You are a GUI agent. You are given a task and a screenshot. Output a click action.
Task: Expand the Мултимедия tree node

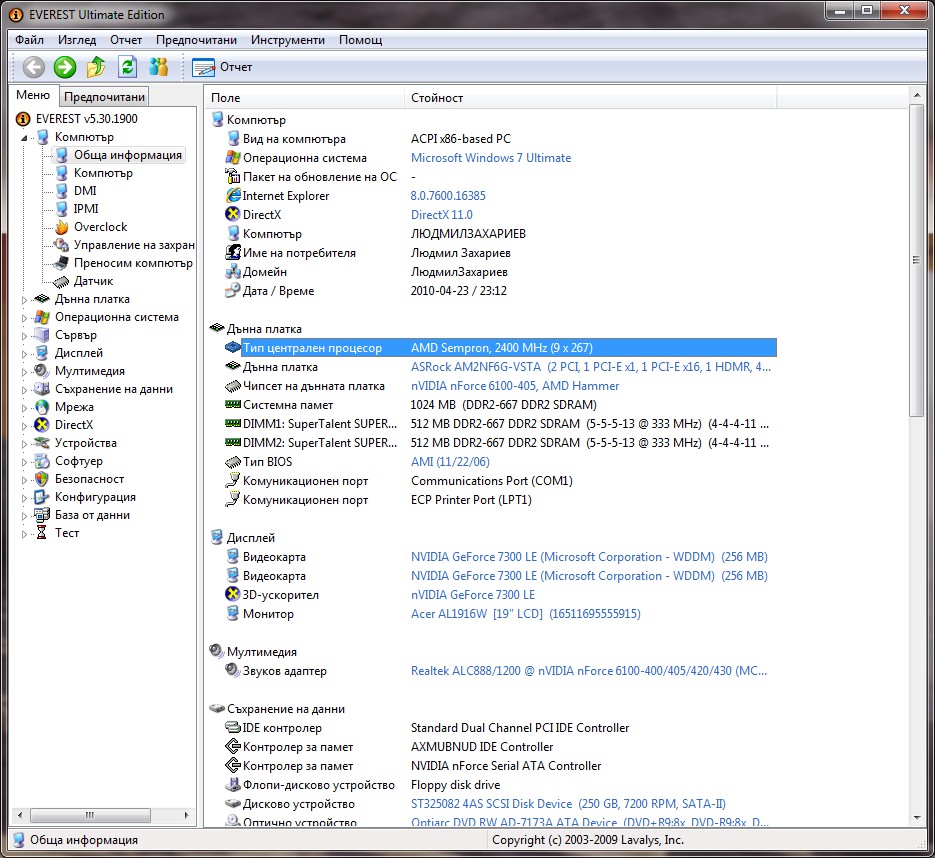(24, 372)
